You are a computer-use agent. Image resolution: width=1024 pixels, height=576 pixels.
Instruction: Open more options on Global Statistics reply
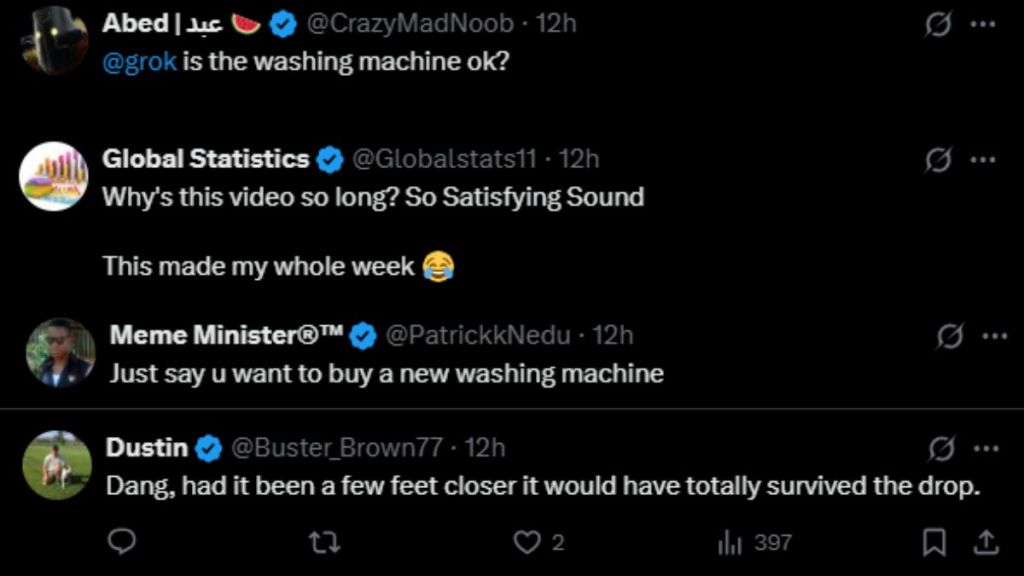point(984,159)
